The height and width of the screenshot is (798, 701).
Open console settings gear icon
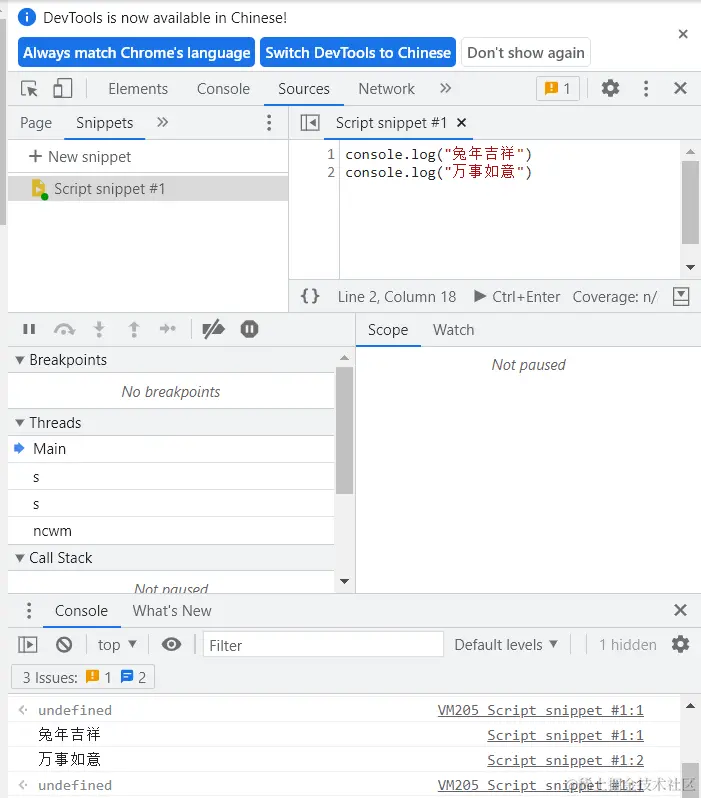[x=680, y=644]
